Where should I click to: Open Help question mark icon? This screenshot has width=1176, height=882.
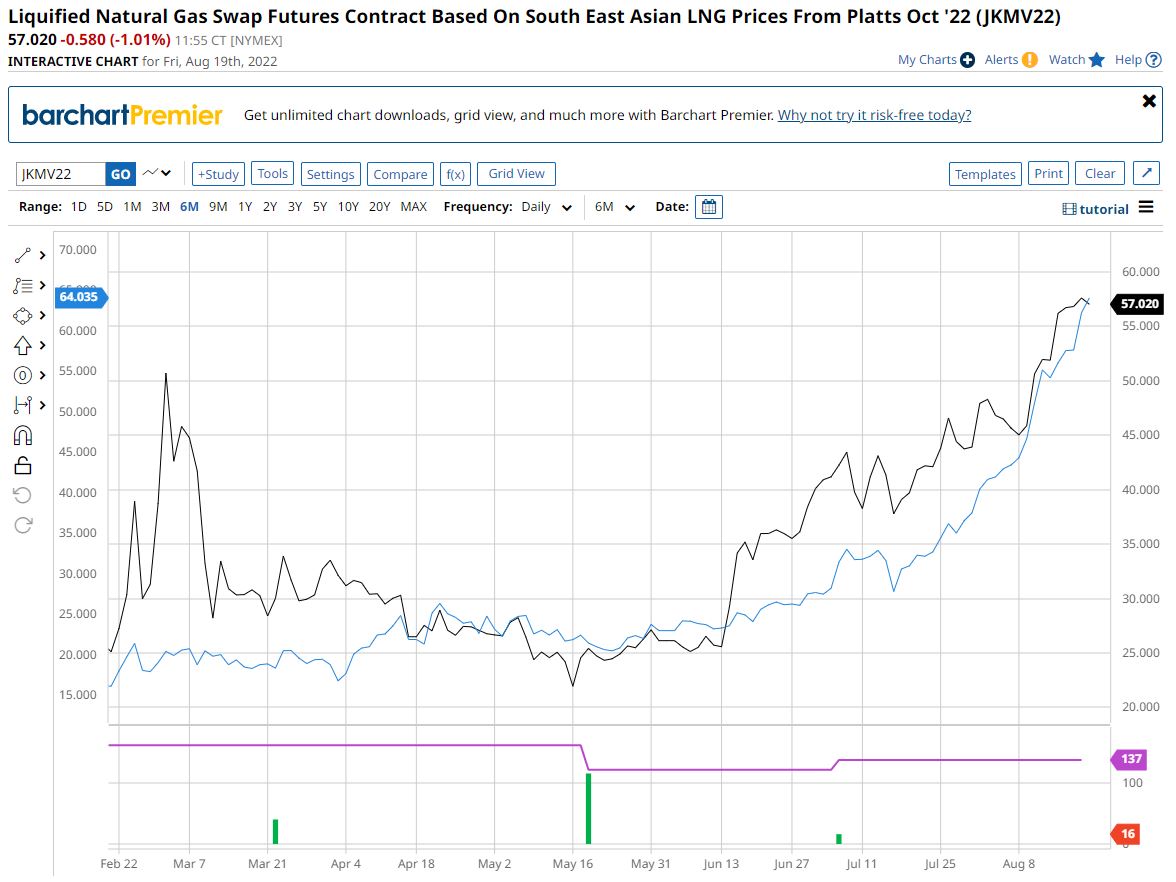[x=1152, y=60]
